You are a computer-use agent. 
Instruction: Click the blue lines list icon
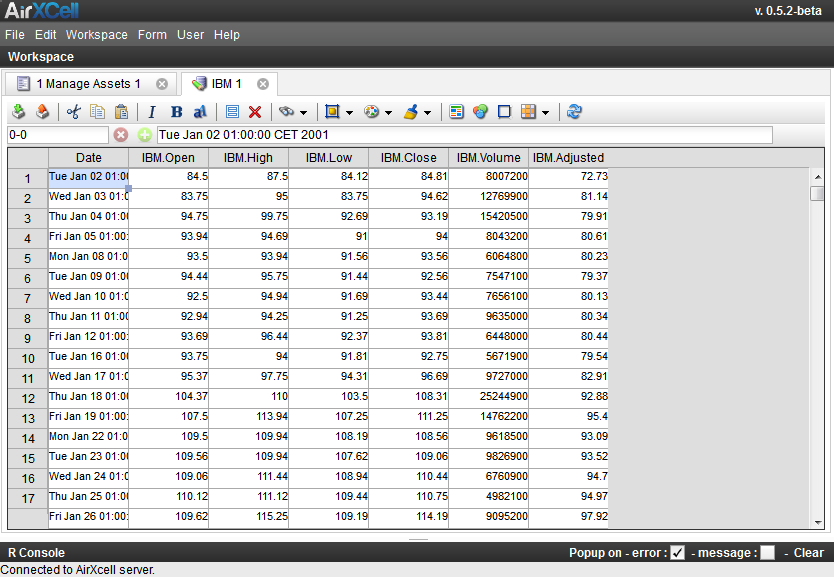(232, 112)
